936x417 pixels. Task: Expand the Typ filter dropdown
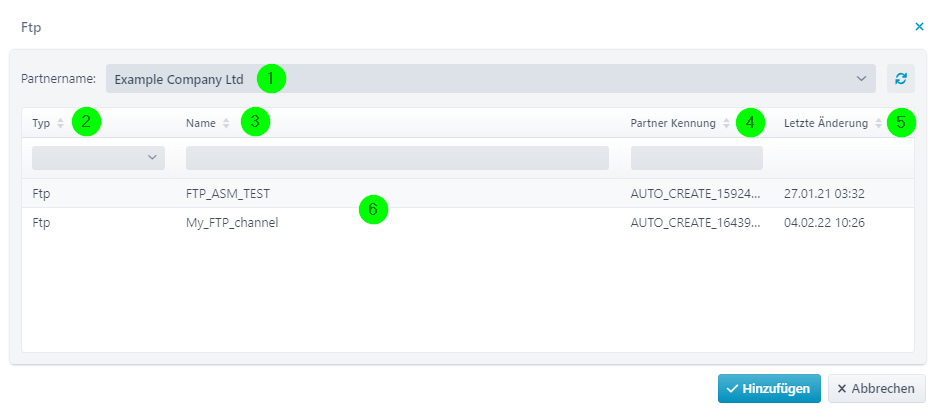click(98, 158)
